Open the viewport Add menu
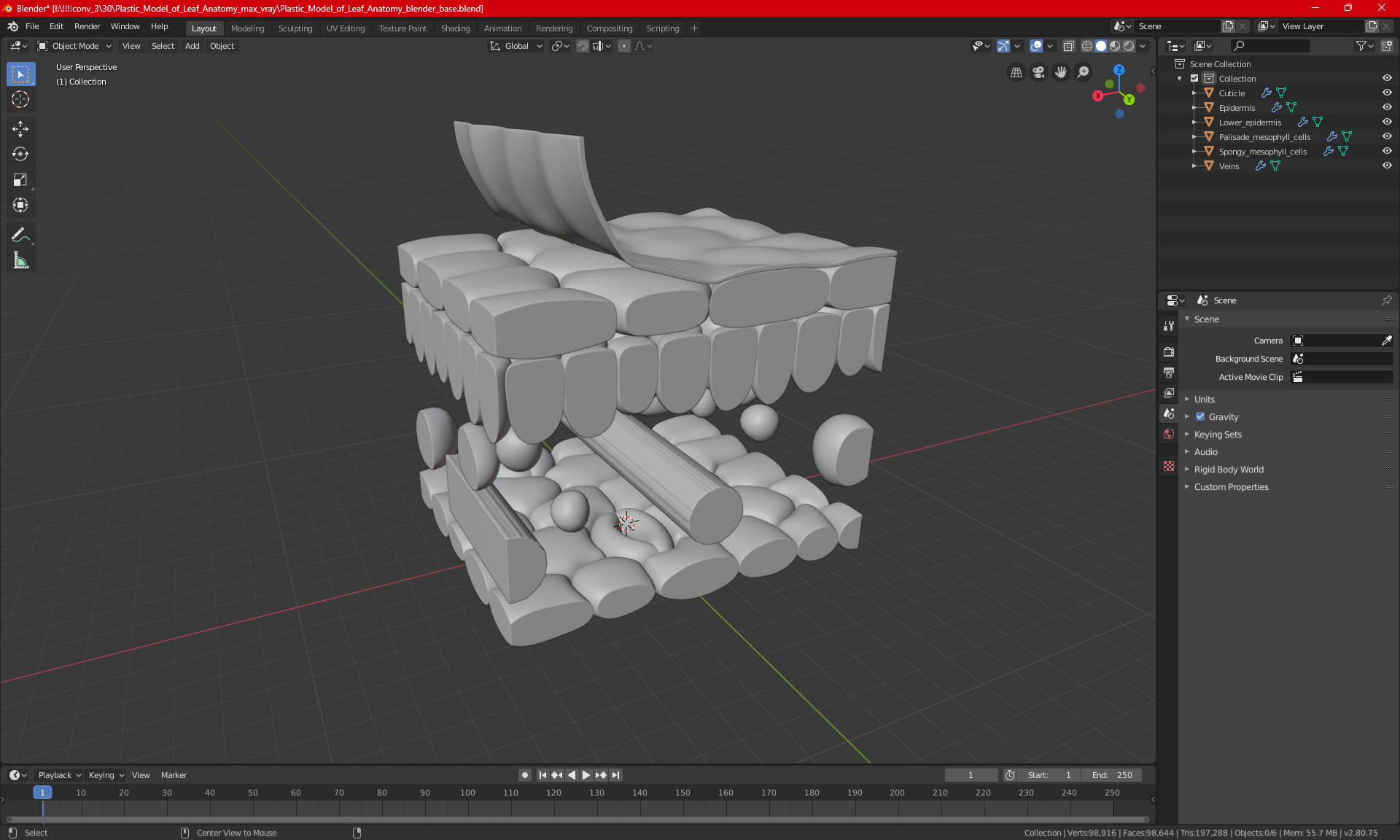The image size is (1400, 840). point(192,46)
